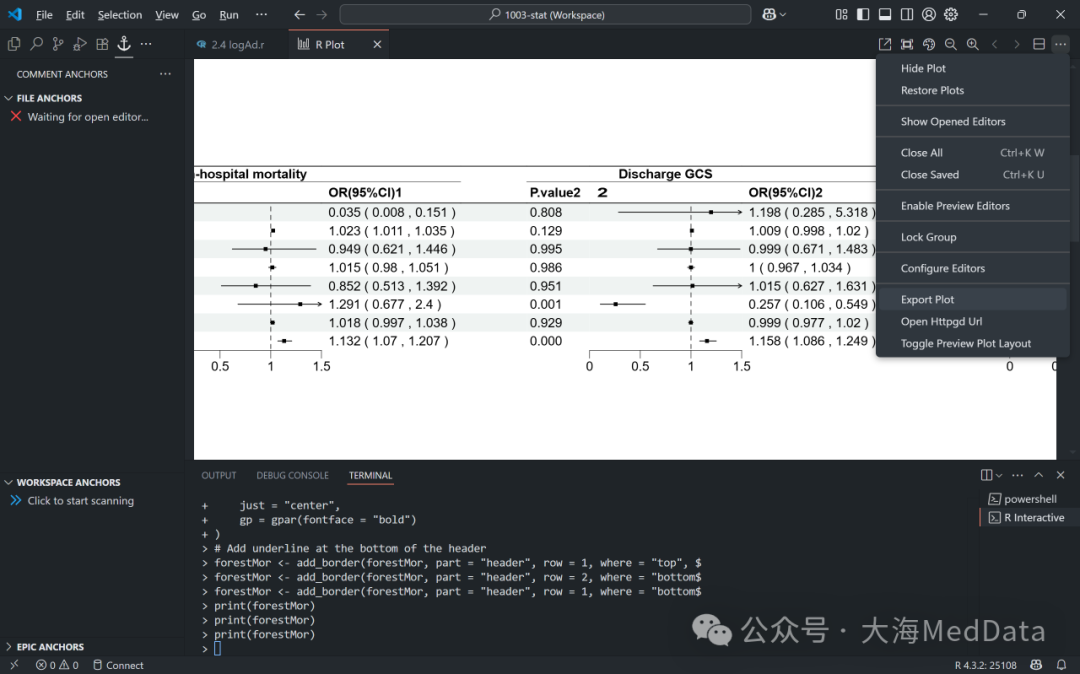Screen dimensions: 1080x674
Task: Show additional views ellipsis in activity bar
Action: 146,43
